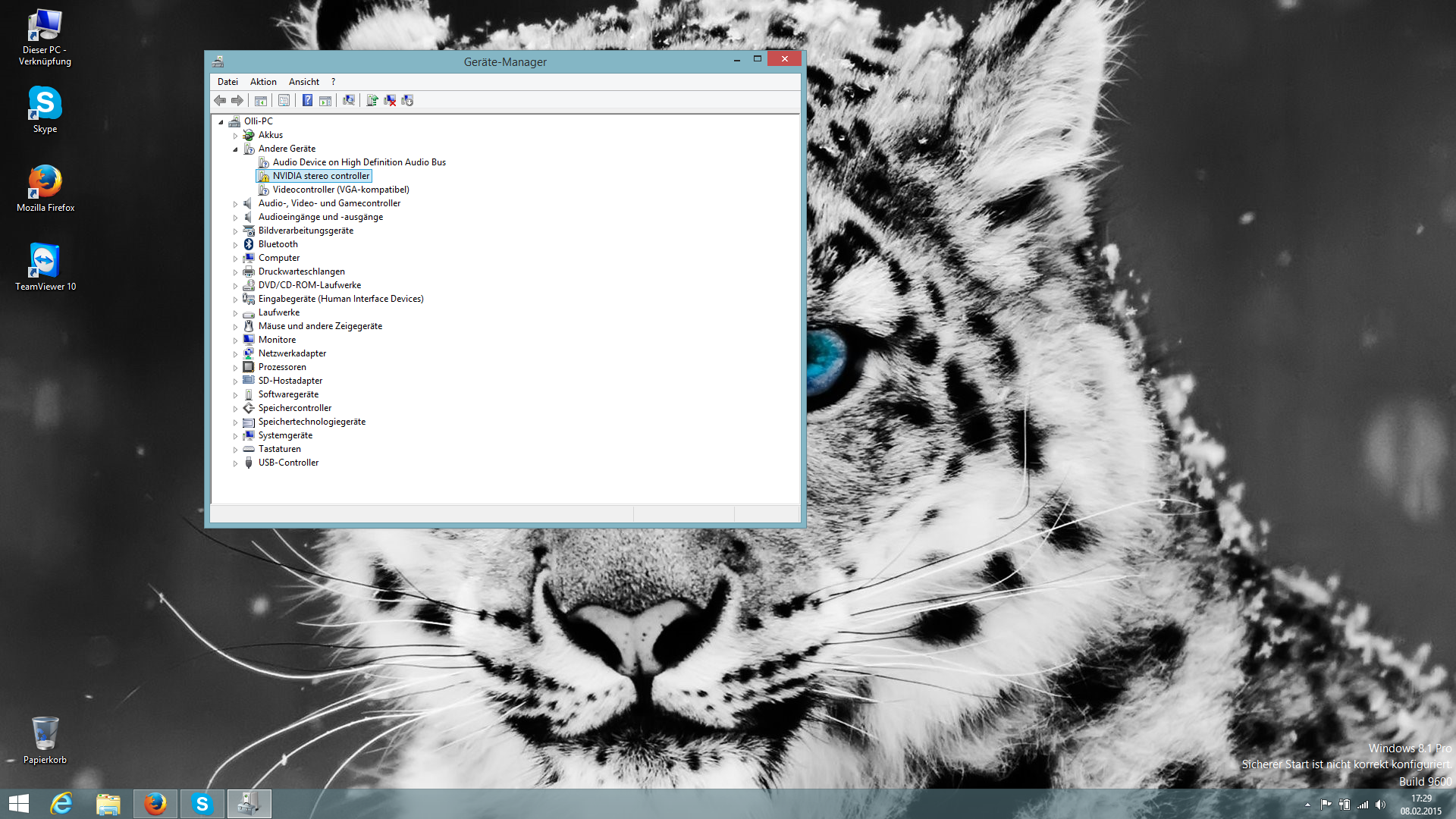Click the volume speaker tray icon
1456x819 pixels.
click(1380, 805)
